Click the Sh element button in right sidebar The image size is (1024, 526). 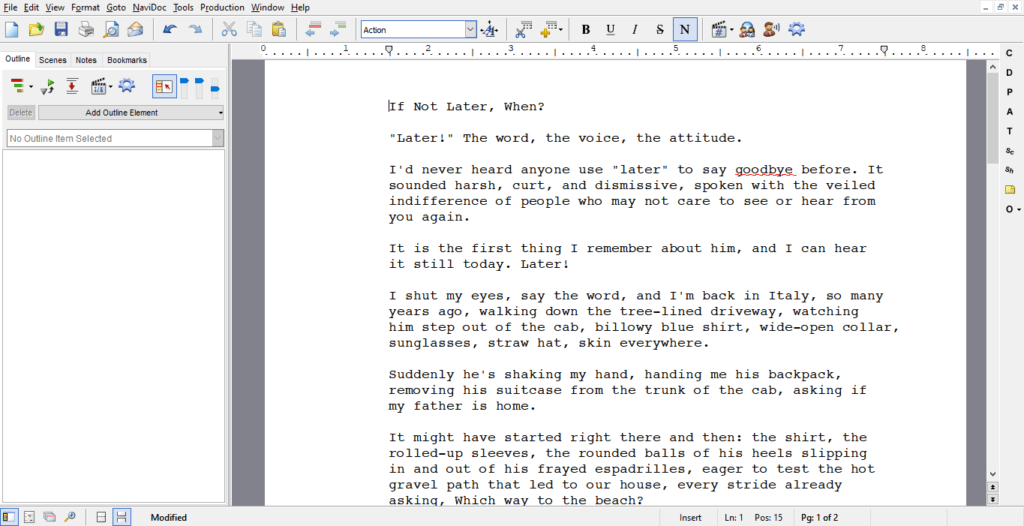1010,170
